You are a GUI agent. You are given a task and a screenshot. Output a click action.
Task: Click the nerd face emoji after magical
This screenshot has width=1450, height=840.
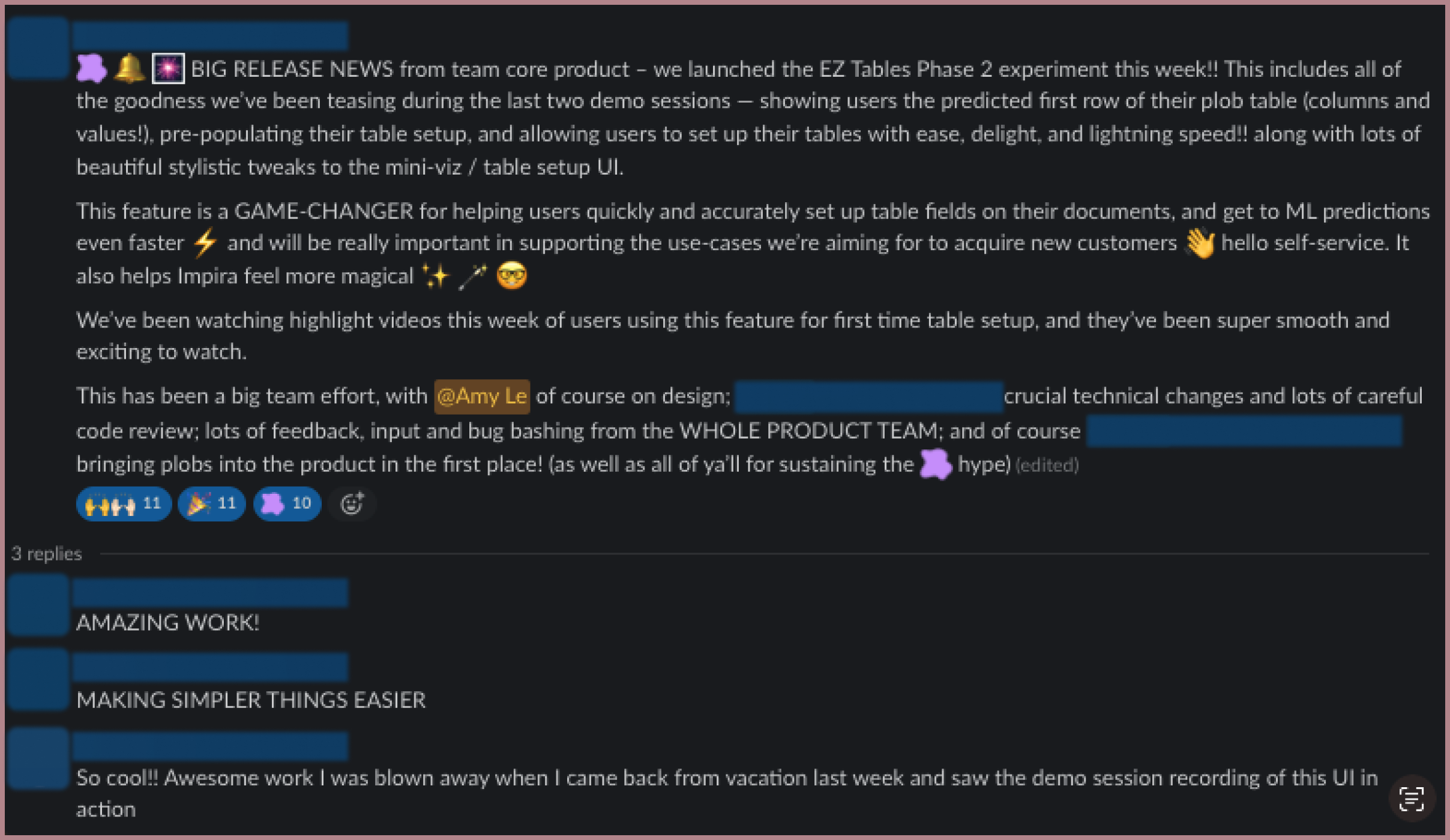tap(511, 275)
